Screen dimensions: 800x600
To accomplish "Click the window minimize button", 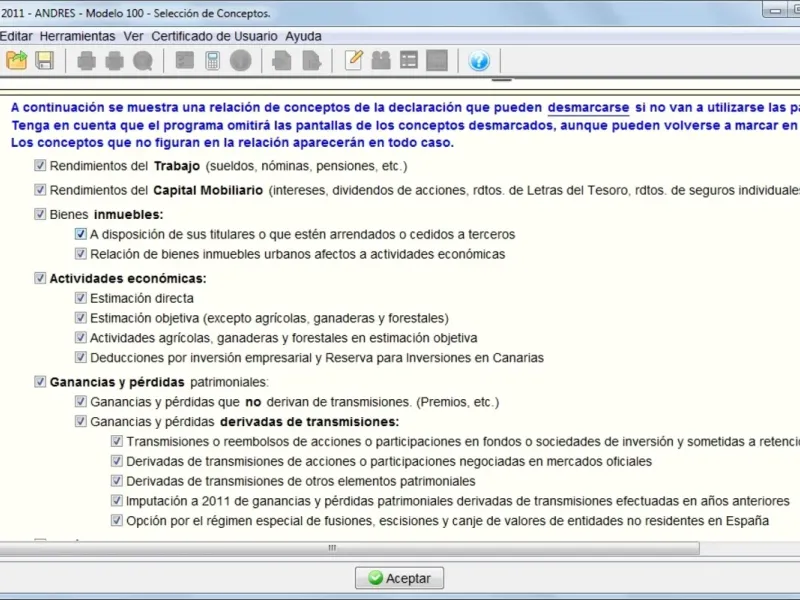I will pyautogui.click(x=776, y=11).
